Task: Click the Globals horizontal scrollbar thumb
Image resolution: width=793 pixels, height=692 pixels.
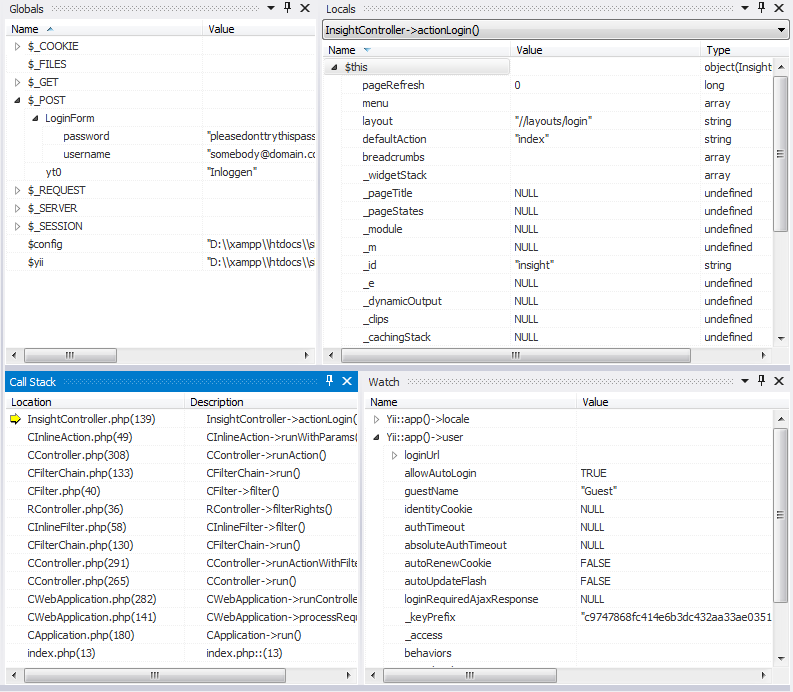Action: click(x=70, y=355)
